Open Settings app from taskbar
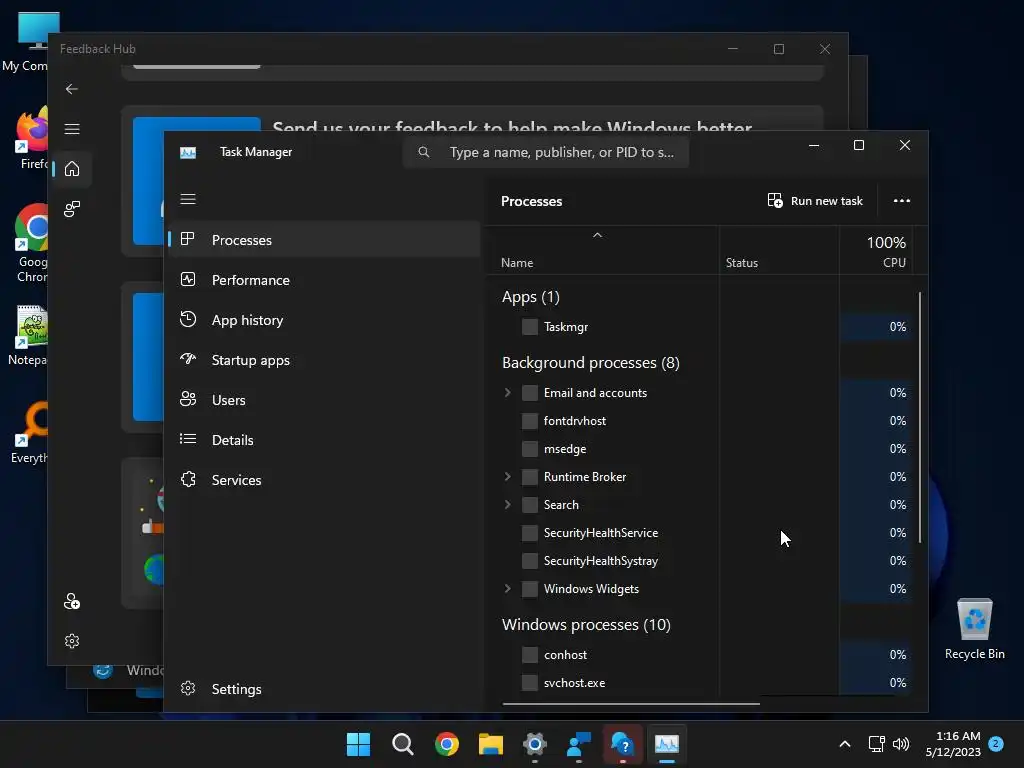1024x768 pixels. [x=535, y=744]
